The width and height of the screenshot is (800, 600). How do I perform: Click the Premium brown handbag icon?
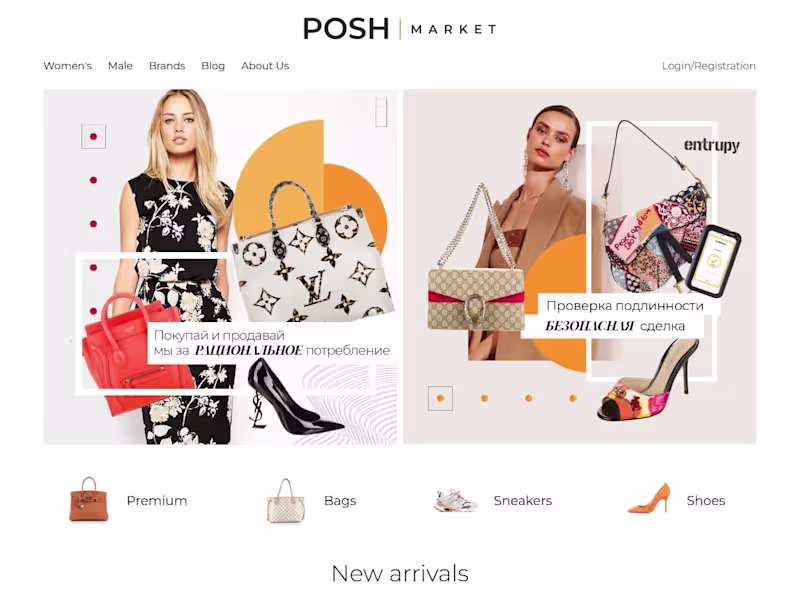click(x=89, y=499)
